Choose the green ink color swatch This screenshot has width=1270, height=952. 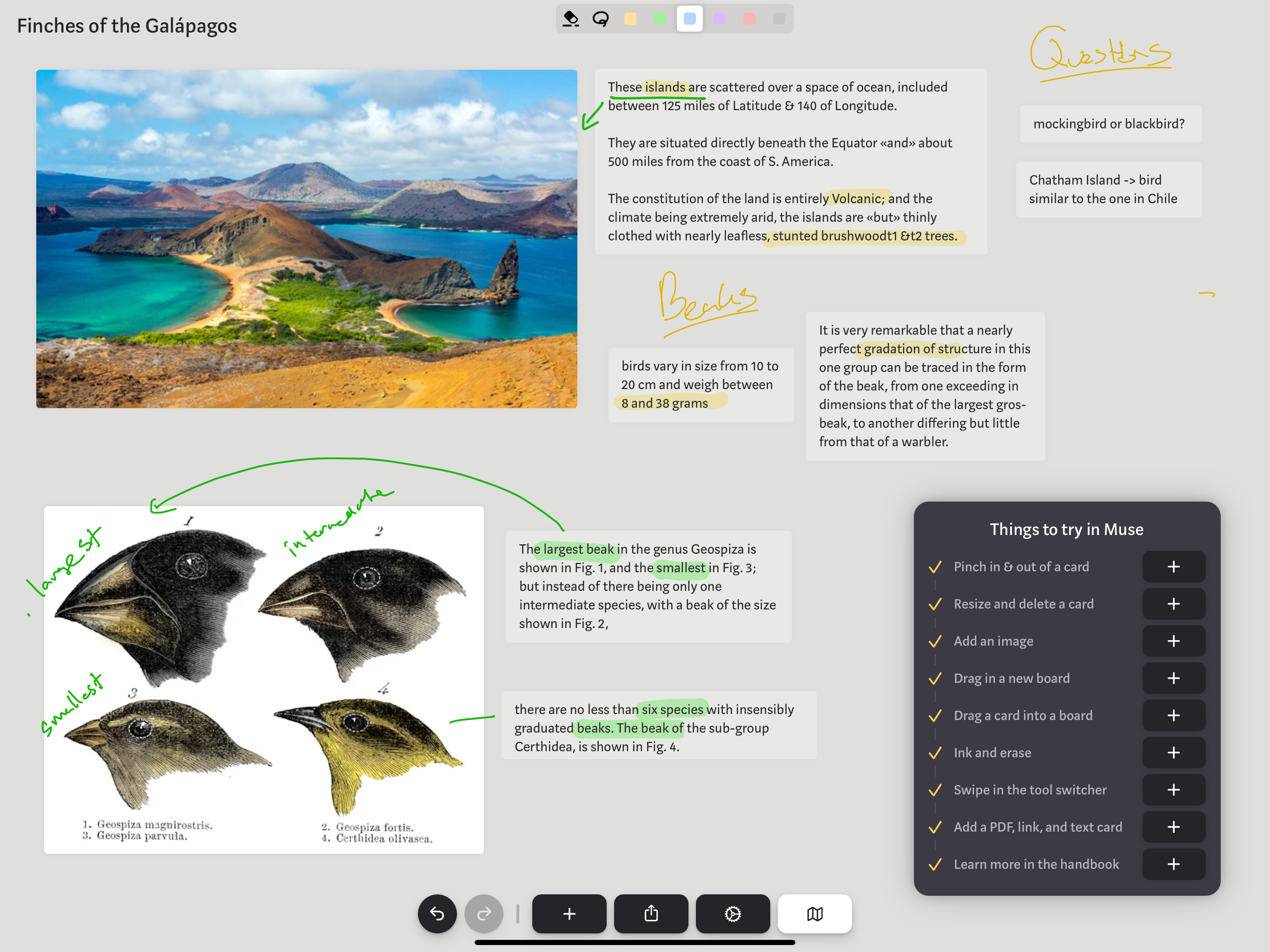coord(660,19)
